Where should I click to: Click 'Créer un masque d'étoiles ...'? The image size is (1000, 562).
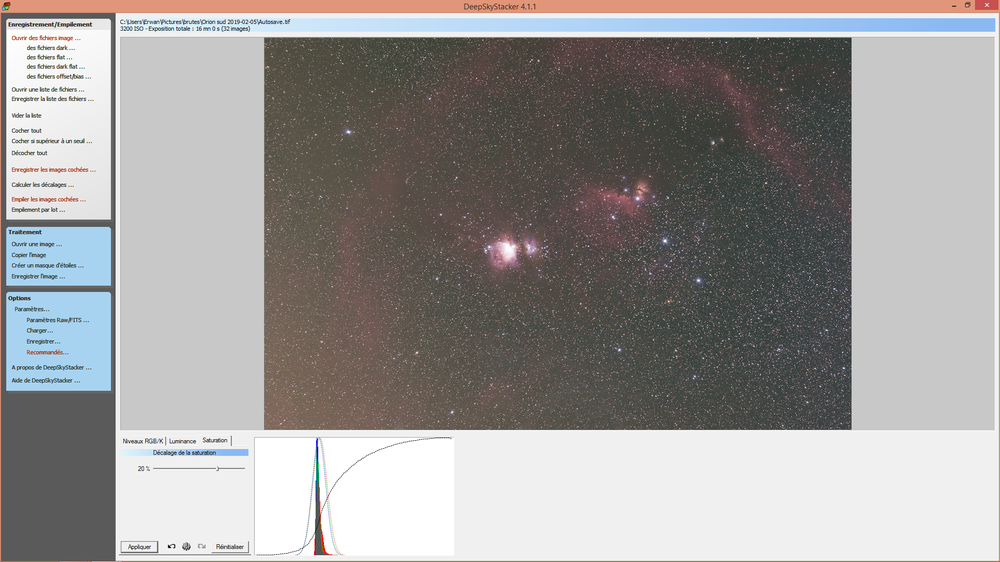(x=48, y=265)
